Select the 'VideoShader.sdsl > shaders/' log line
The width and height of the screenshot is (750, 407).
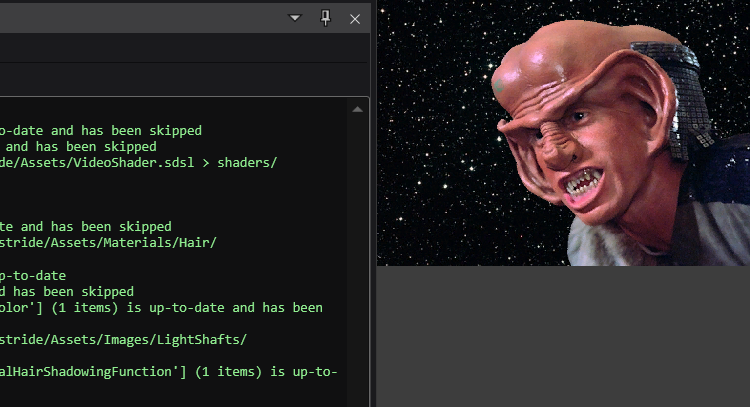[139, 163]
